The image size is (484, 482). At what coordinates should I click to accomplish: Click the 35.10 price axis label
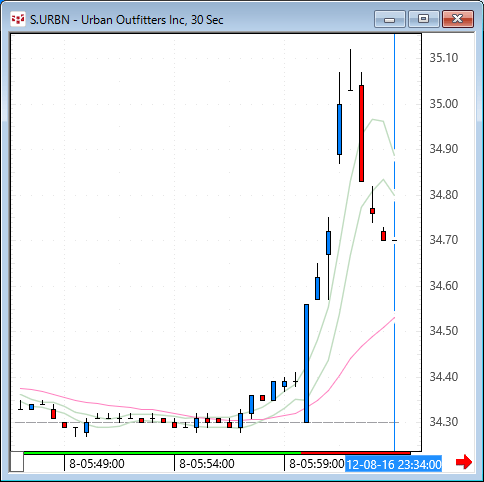click(x=443, y=58)
